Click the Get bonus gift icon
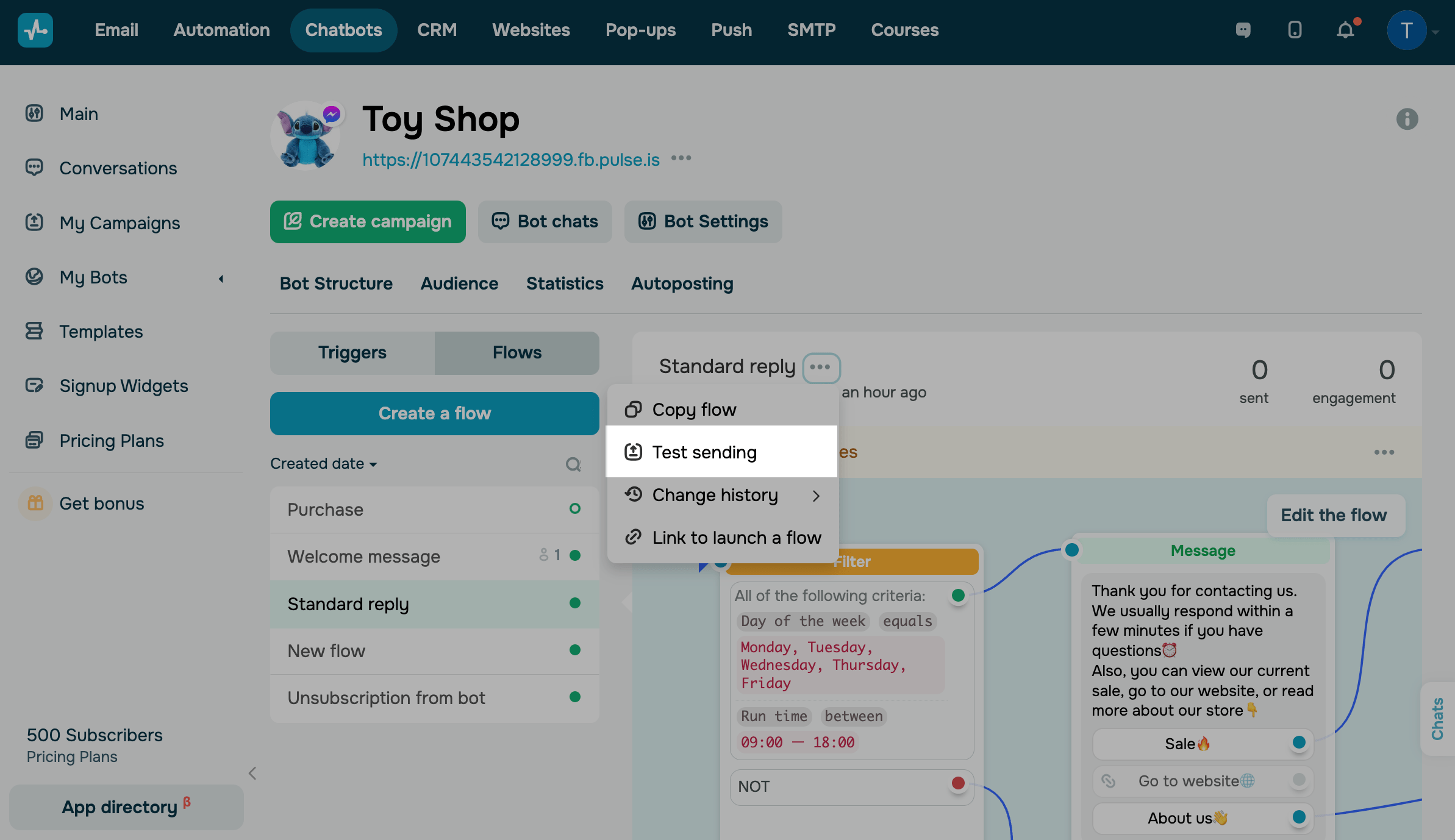 pos(35,504)
